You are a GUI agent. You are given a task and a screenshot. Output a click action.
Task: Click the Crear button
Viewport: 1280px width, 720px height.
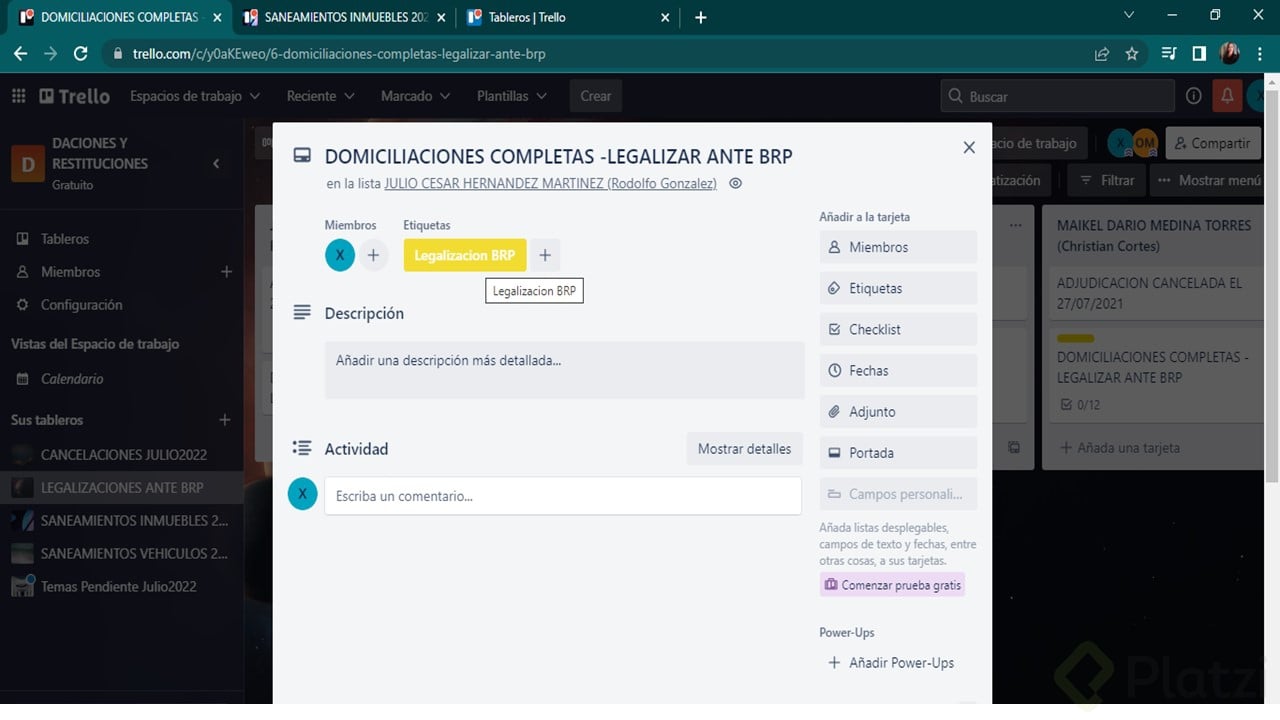[x=596, y=96]
